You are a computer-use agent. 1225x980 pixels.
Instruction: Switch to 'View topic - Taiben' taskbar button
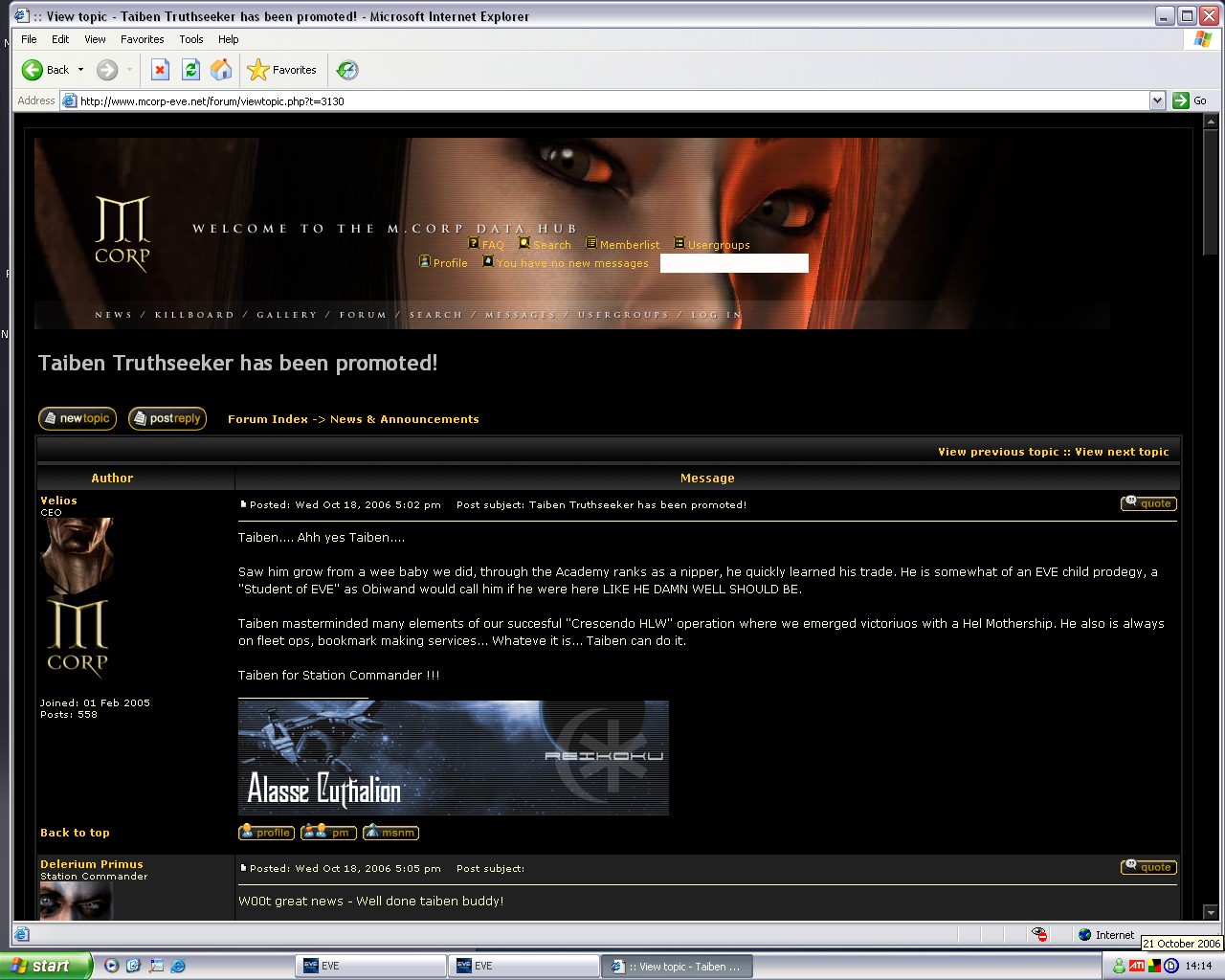pos(677,967)
